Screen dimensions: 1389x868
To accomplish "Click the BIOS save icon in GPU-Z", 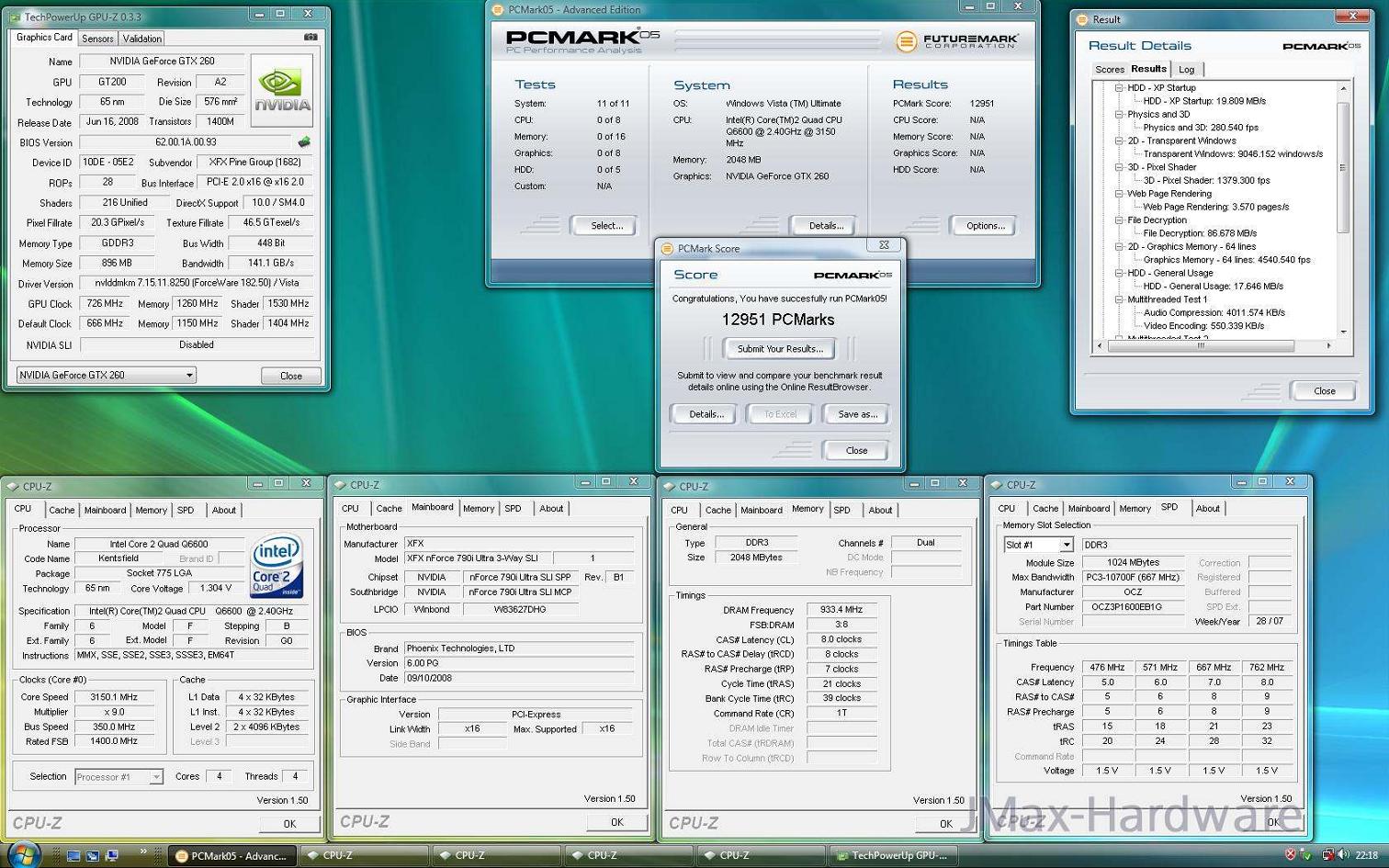I will click(304, 142).
